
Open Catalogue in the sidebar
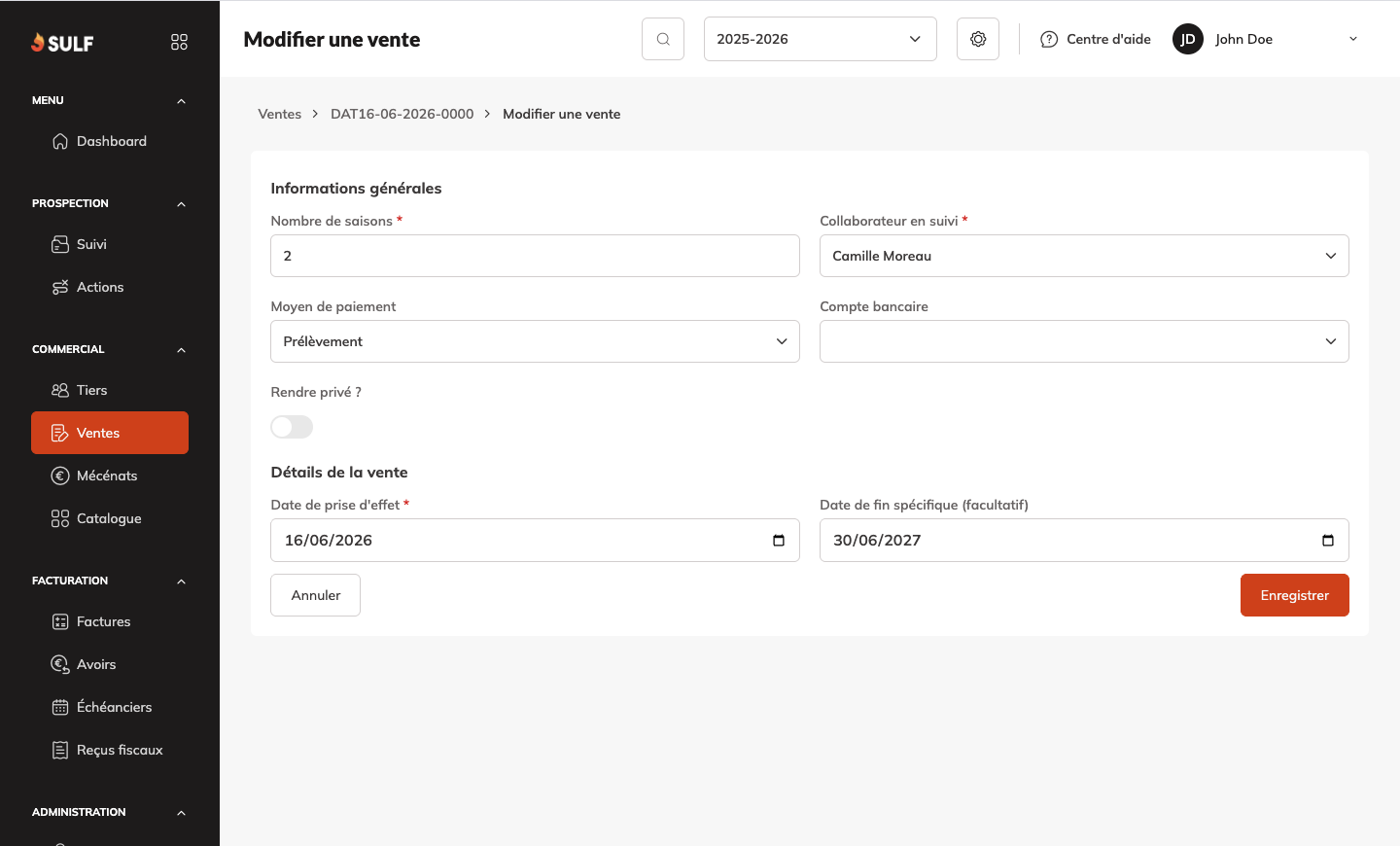coord(110,518)
